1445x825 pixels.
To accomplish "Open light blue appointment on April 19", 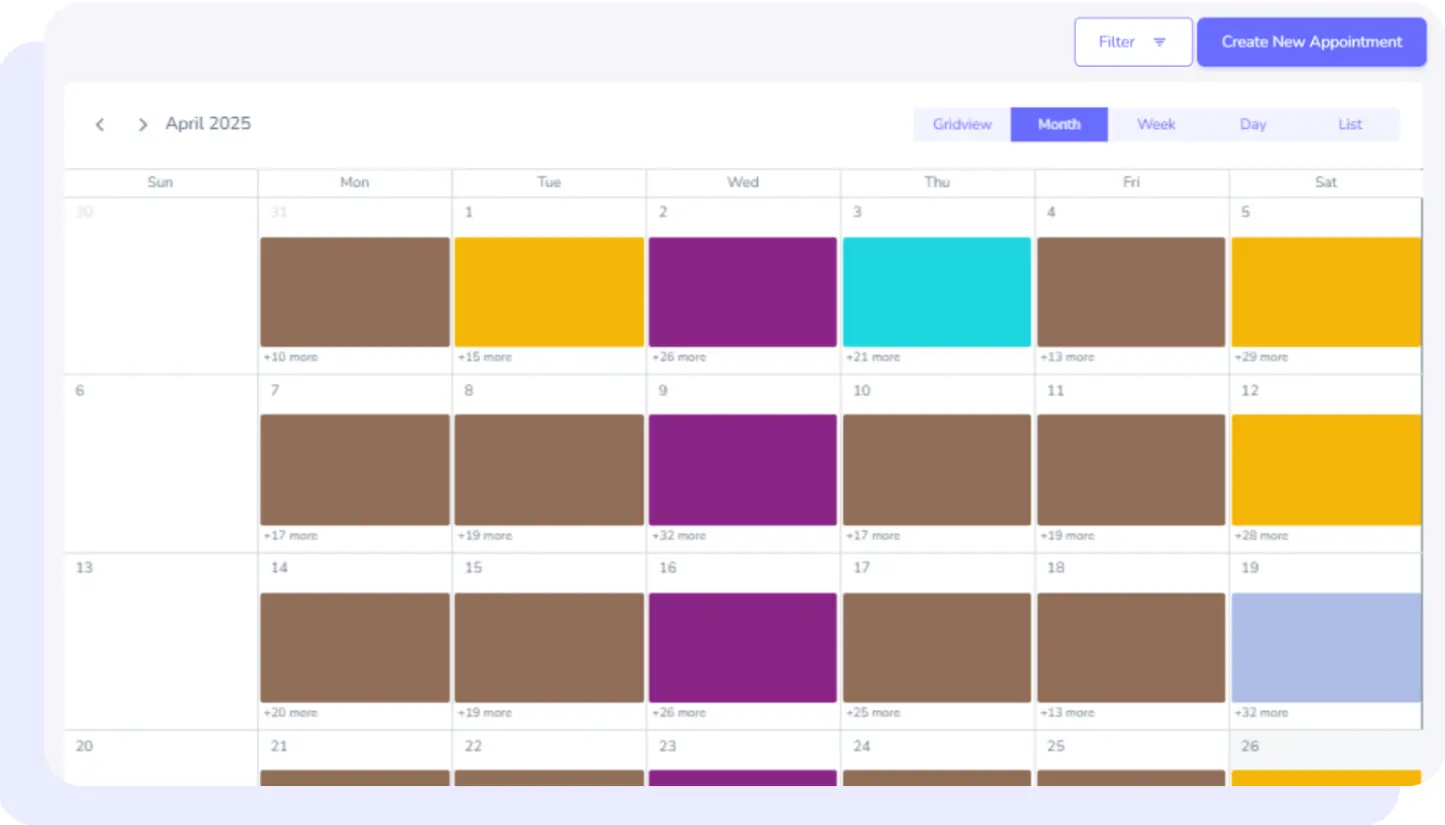I will point(1325,647).
